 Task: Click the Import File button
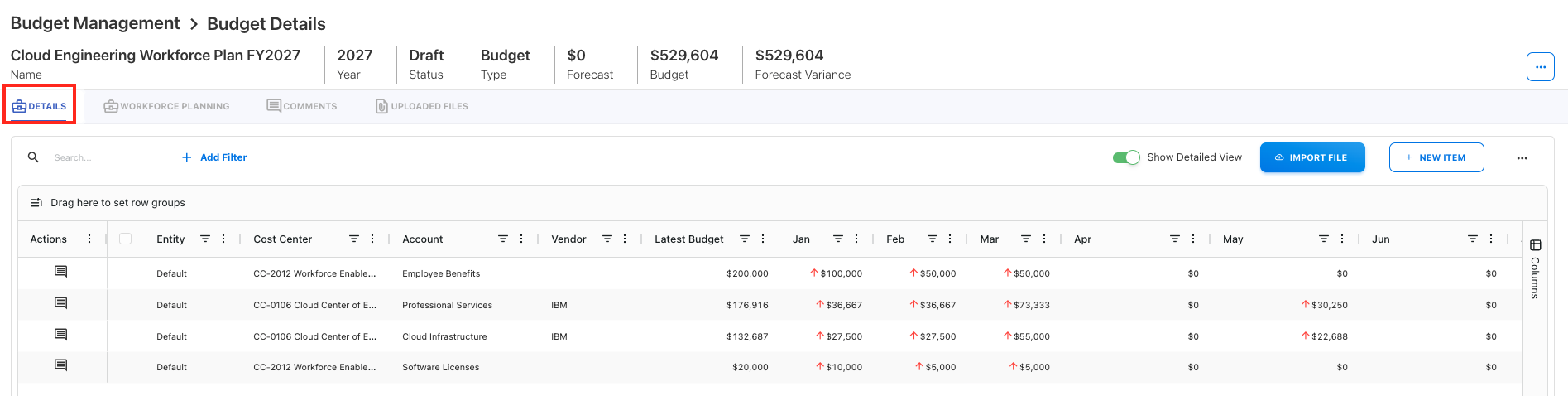[x=1311, y=157]
